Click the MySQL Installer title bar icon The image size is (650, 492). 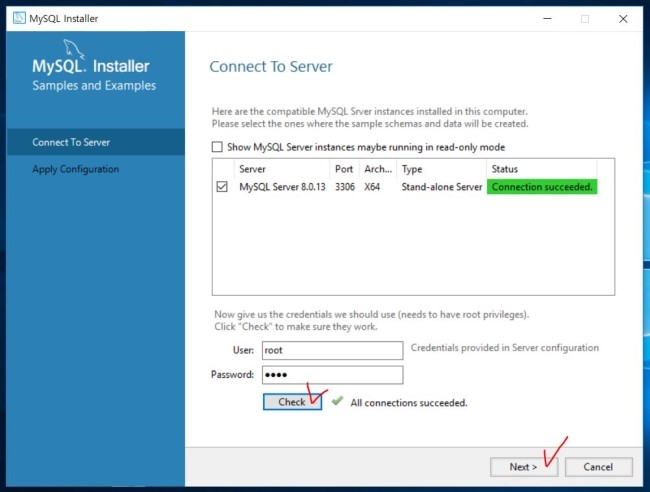(x=19, y=18)
